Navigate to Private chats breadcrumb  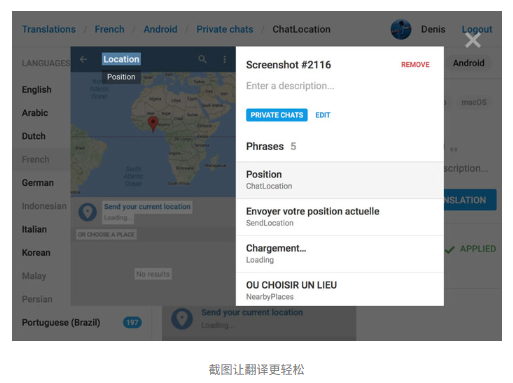pos(225,29)
